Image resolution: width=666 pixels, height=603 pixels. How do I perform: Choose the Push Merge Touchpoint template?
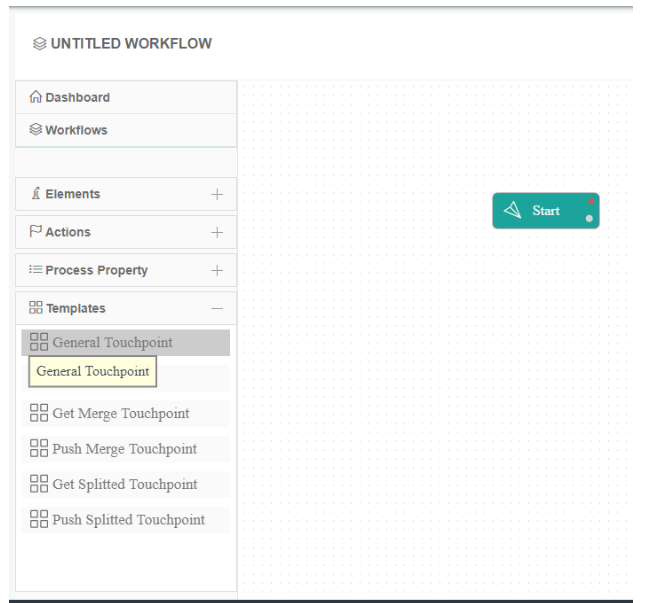point(124,449)
